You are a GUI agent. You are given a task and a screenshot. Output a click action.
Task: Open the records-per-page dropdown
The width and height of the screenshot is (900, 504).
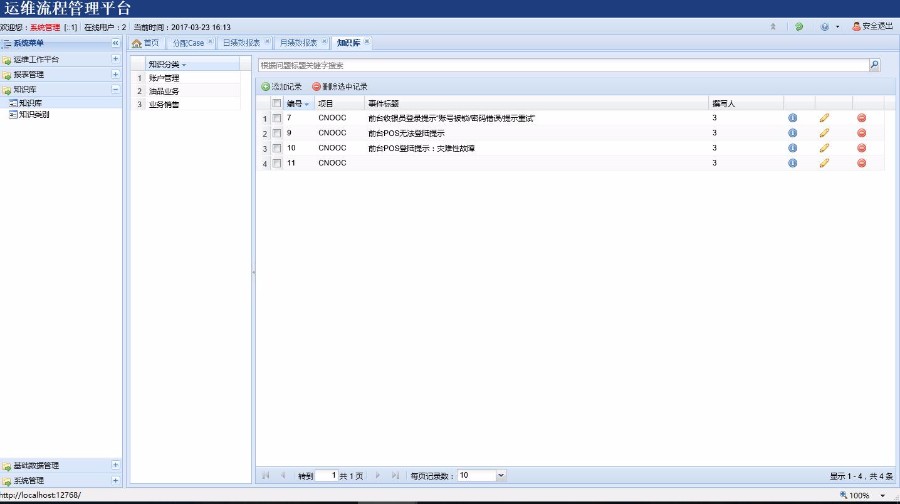(x=501, y=475)
